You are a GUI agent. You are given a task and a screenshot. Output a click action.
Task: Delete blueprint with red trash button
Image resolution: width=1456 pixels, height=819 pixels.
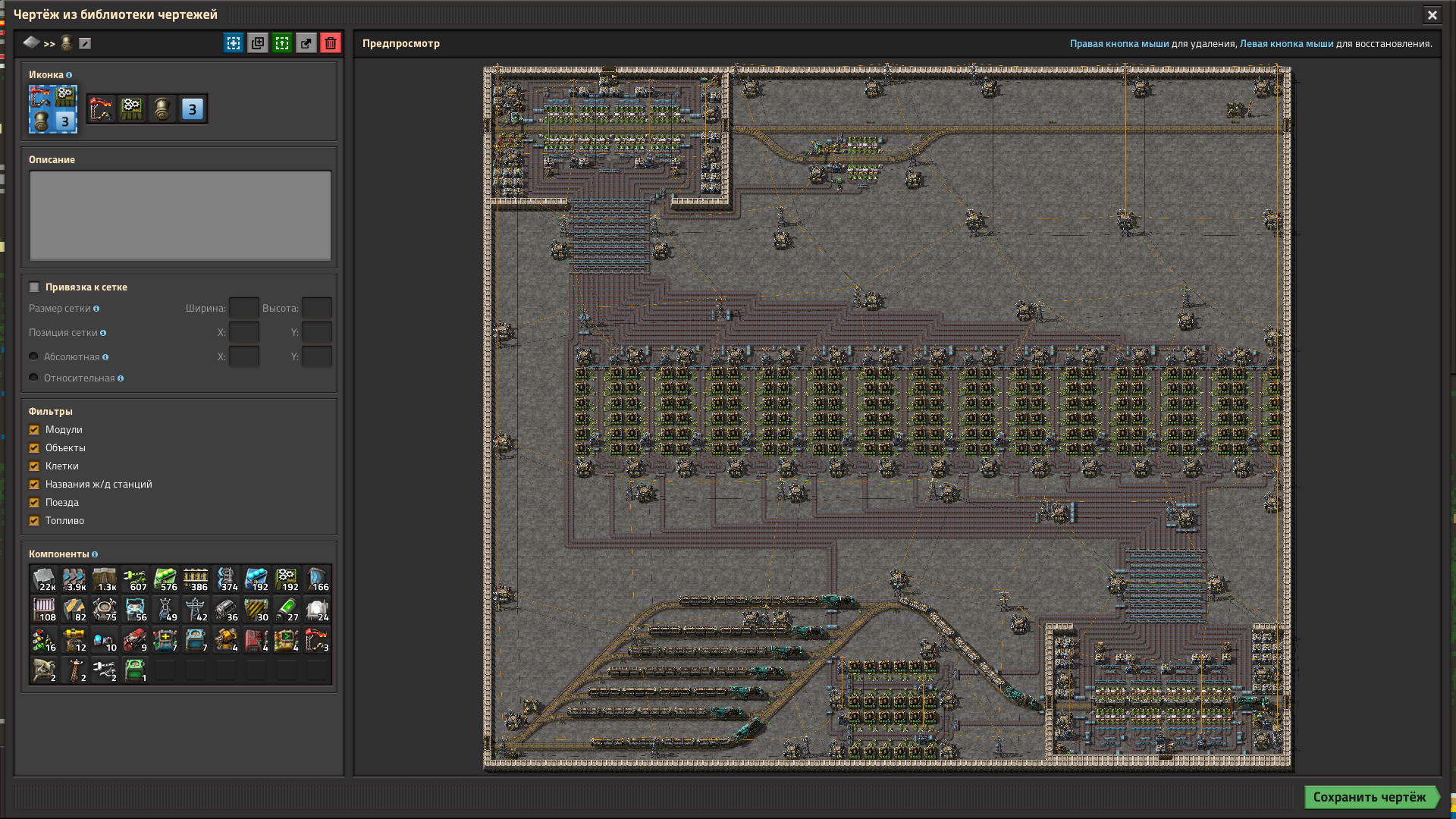coord(331,43)
